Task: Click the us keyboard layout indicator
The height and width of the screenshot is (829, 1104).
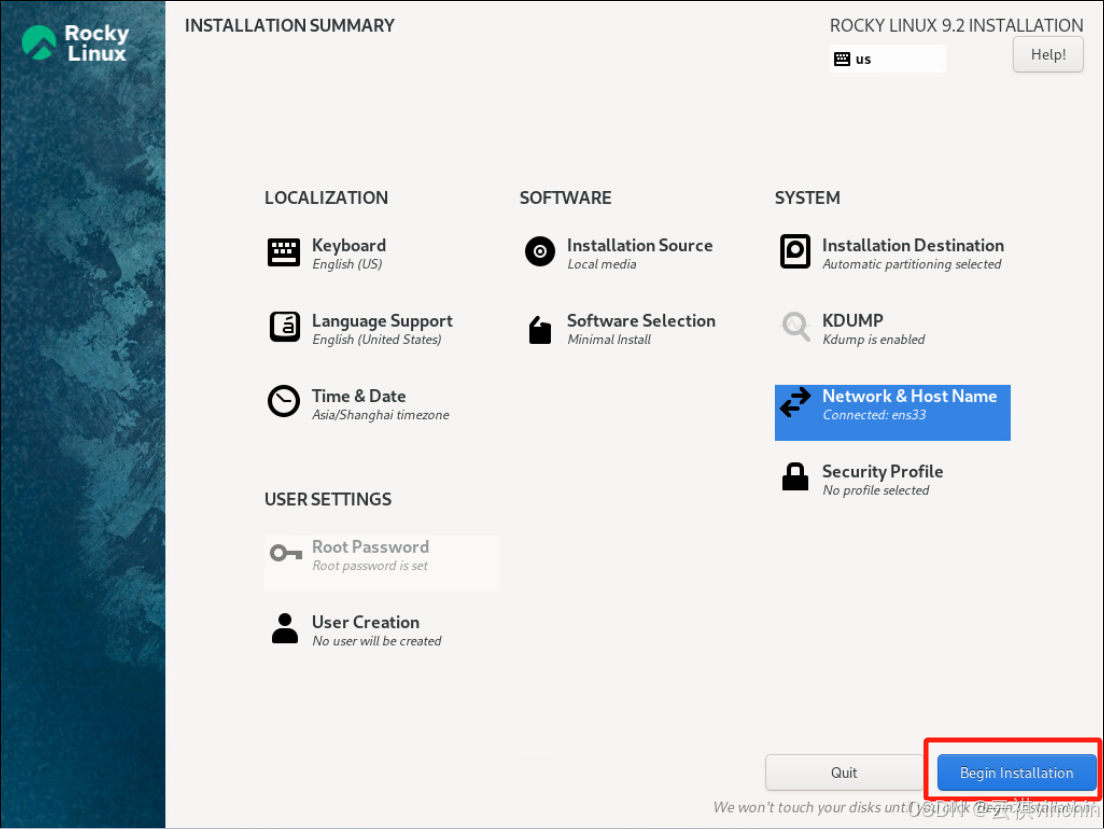Action: pyautogui.click(x=887, y=58)
